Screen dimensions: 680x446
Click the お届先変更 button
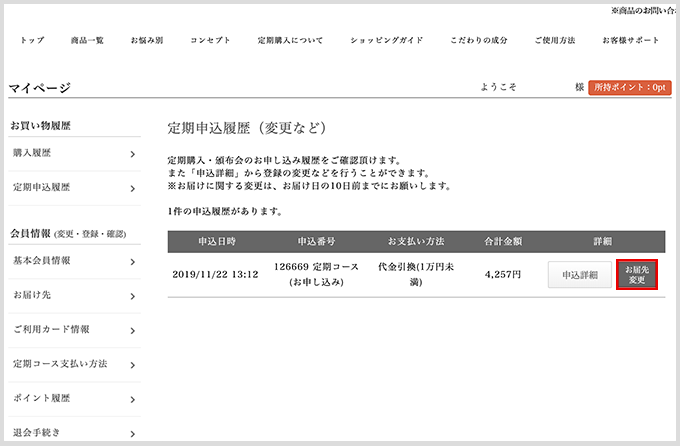pyautogui.click(x=637, y=275)
